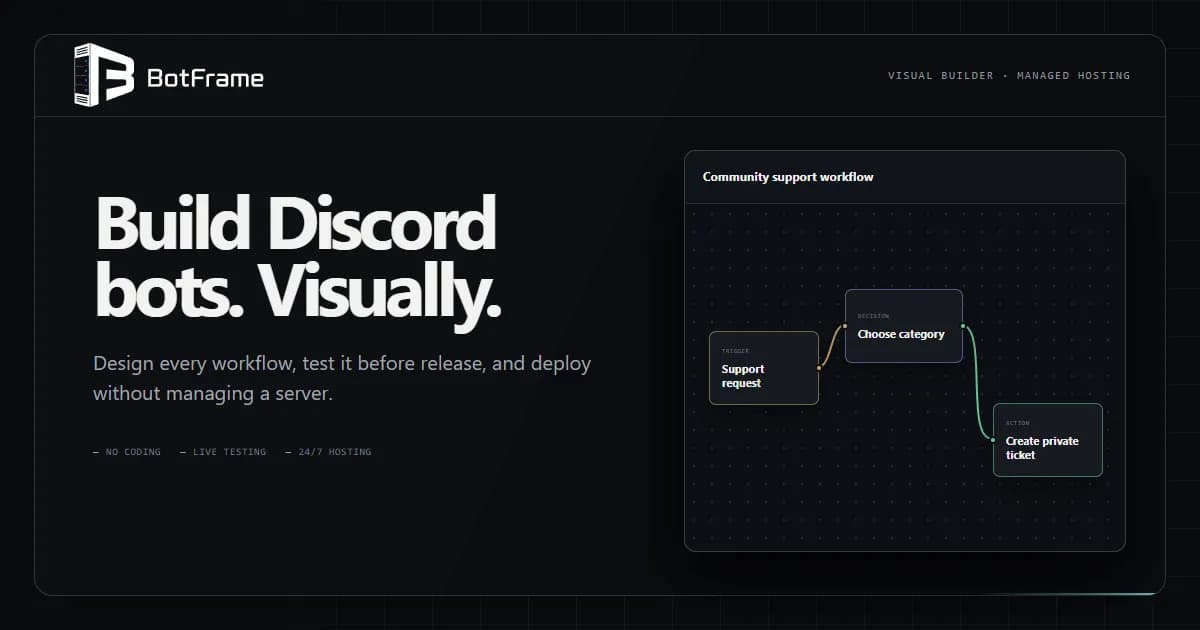Click the "NO CODING" feature label
This screenshot has width=1200, height=630.
133,452
